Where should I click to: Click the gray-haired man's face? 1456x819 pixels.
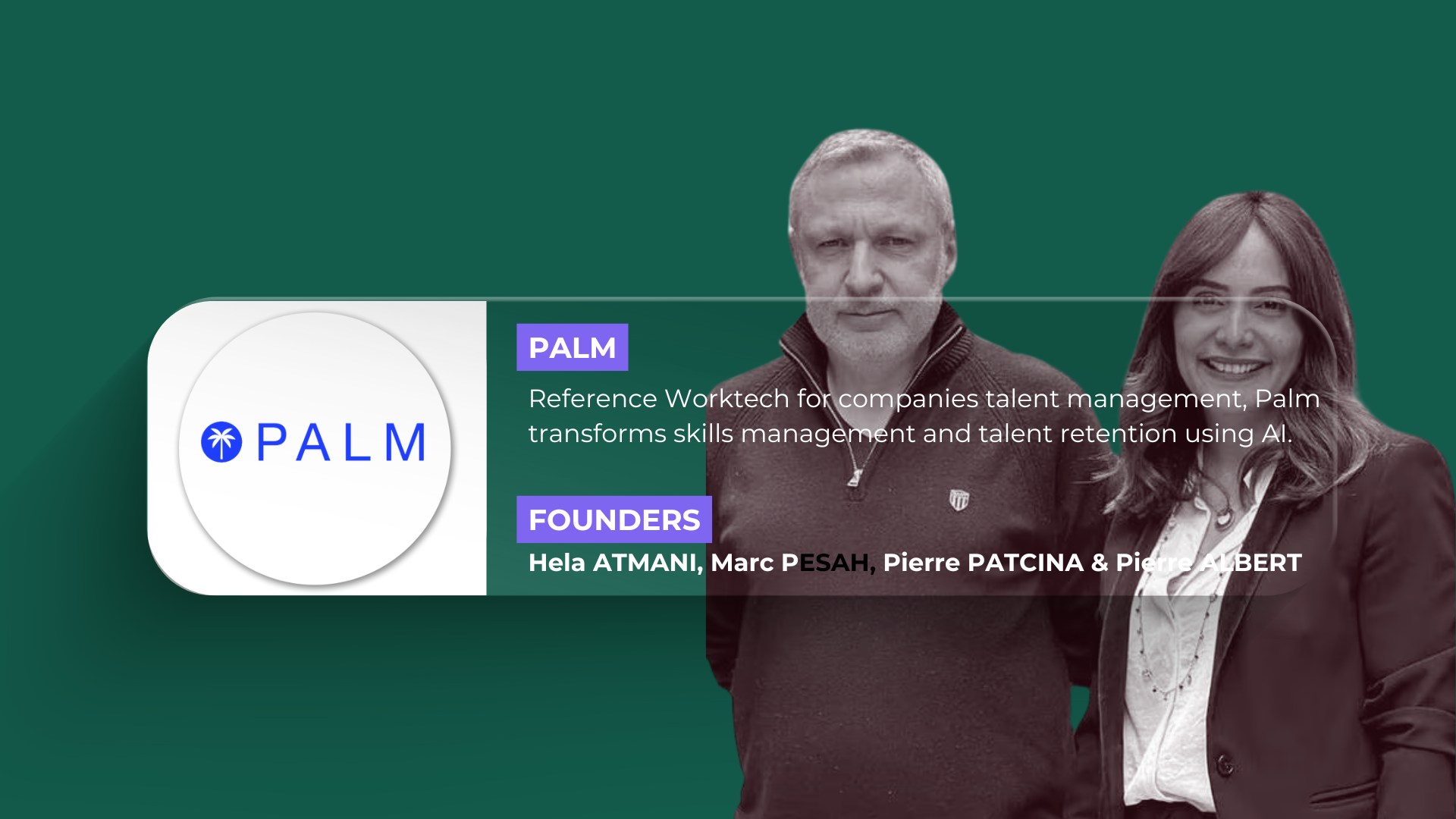(x=868, y=262)
